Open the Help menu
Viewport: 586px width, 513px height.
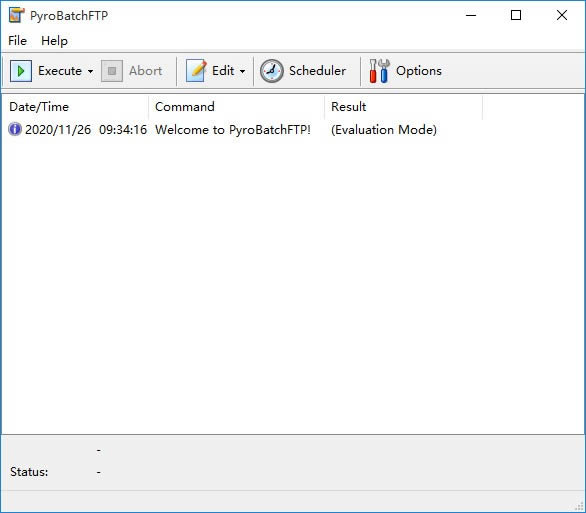(x=55, y=40)
